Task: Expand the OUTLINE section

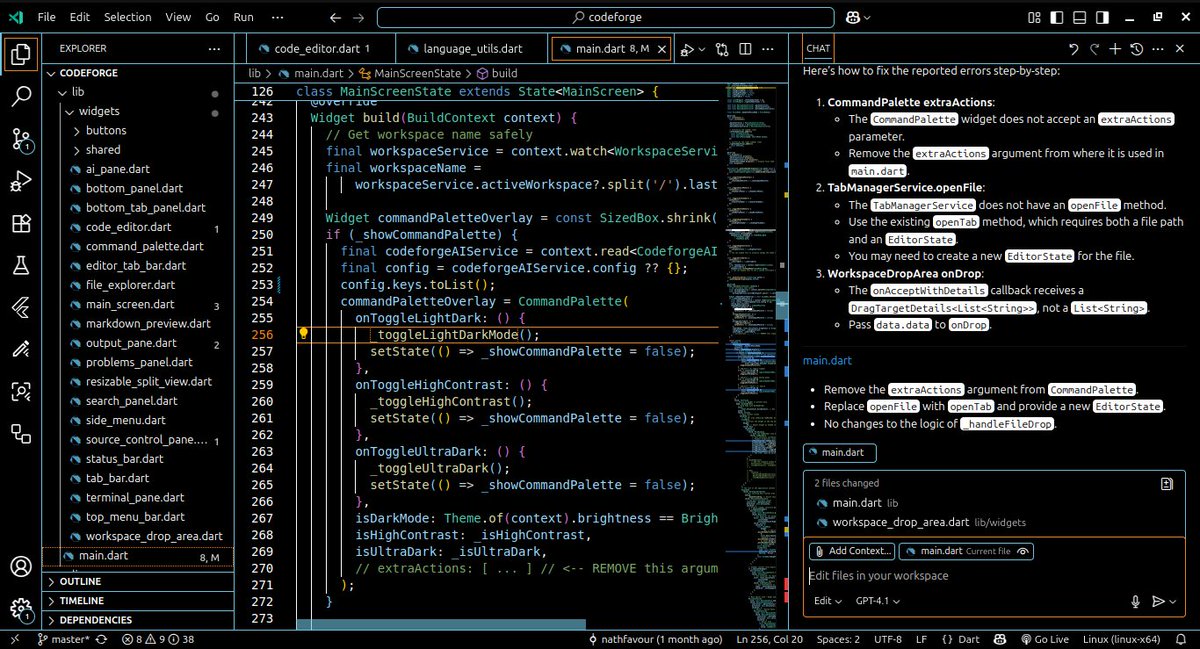Action: click(x=138, y=581)
